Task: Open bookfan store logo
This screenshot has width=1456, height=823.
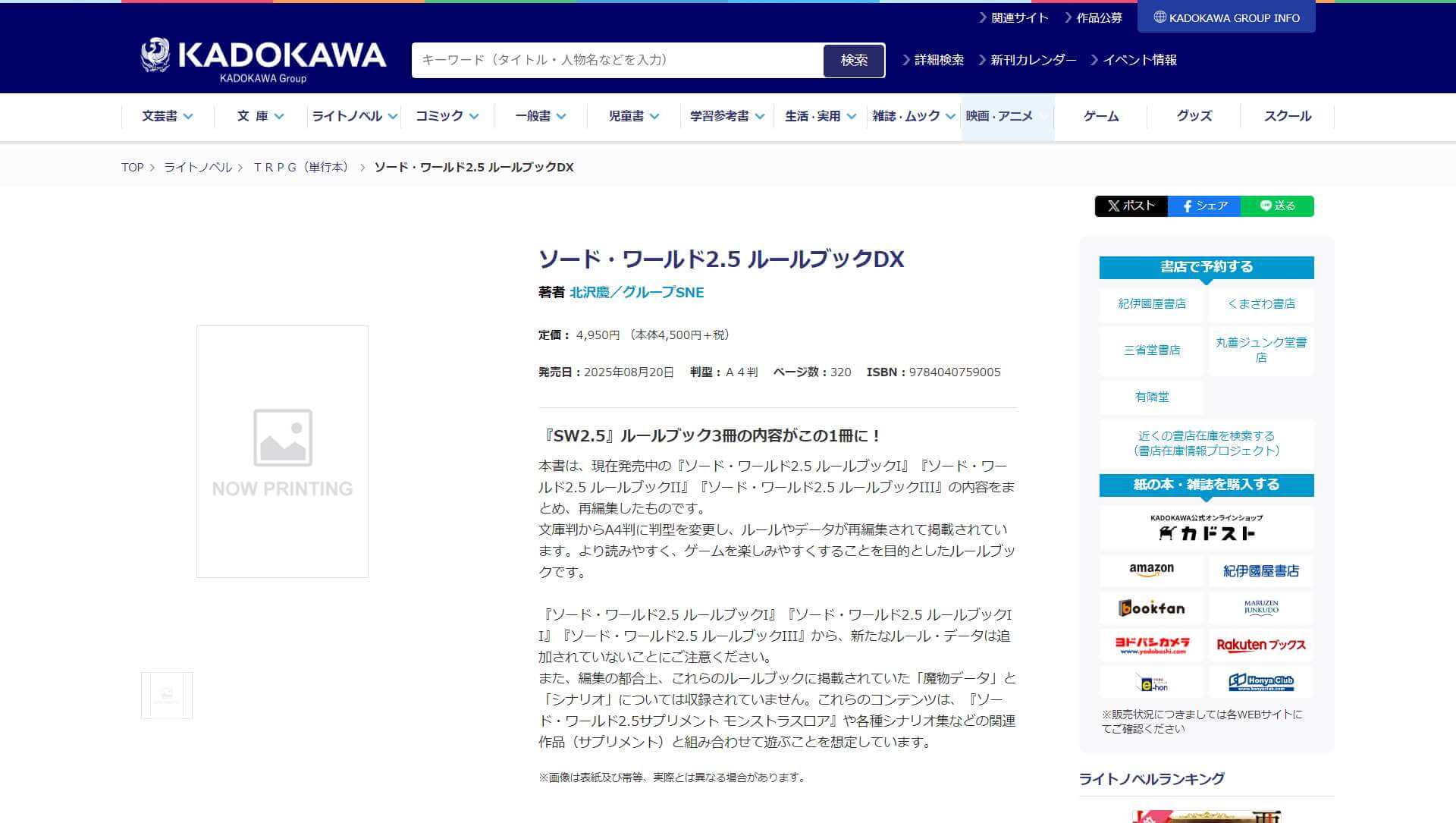Action: coord(1151,608)
